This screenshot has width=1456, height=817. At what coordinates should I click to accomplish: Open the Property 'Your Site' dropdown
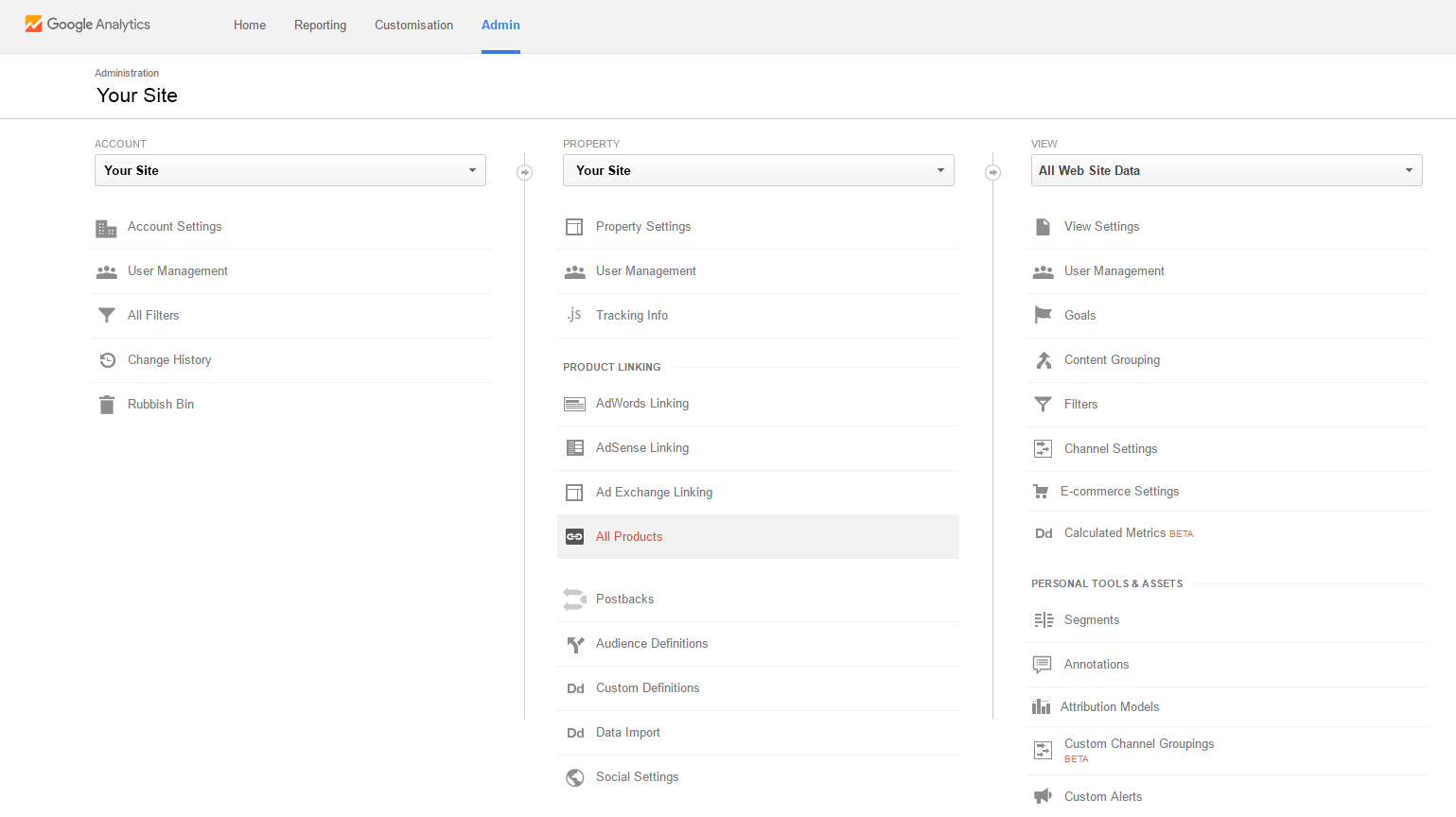(x=759, y=170)
